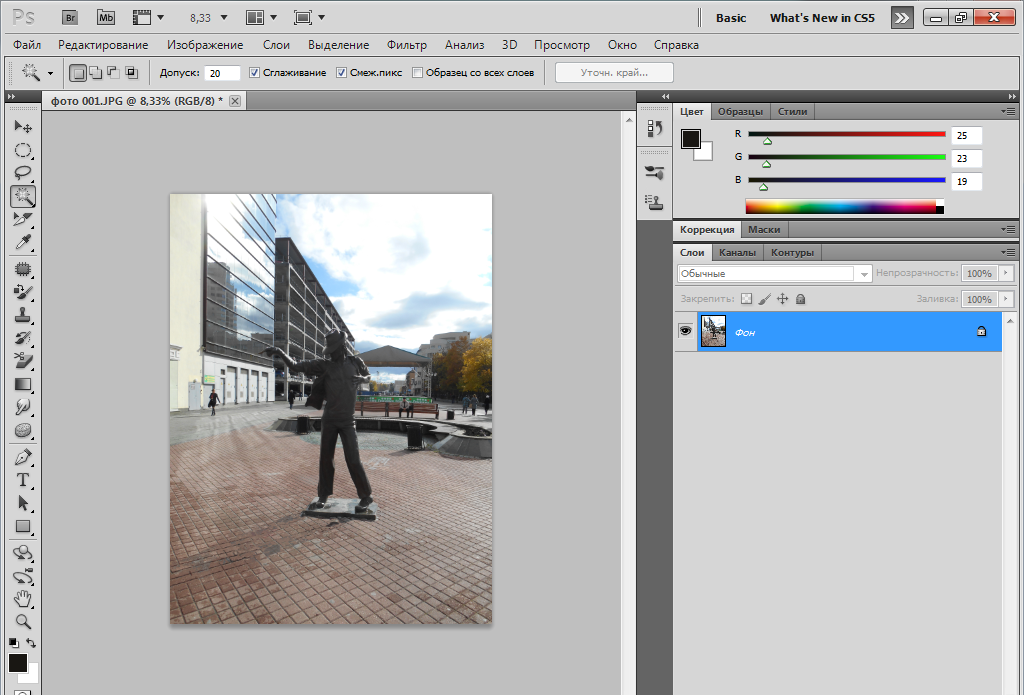Select the Pen tool
The height and width of the screenshot is (695, 1024).
tap(23, 457)
